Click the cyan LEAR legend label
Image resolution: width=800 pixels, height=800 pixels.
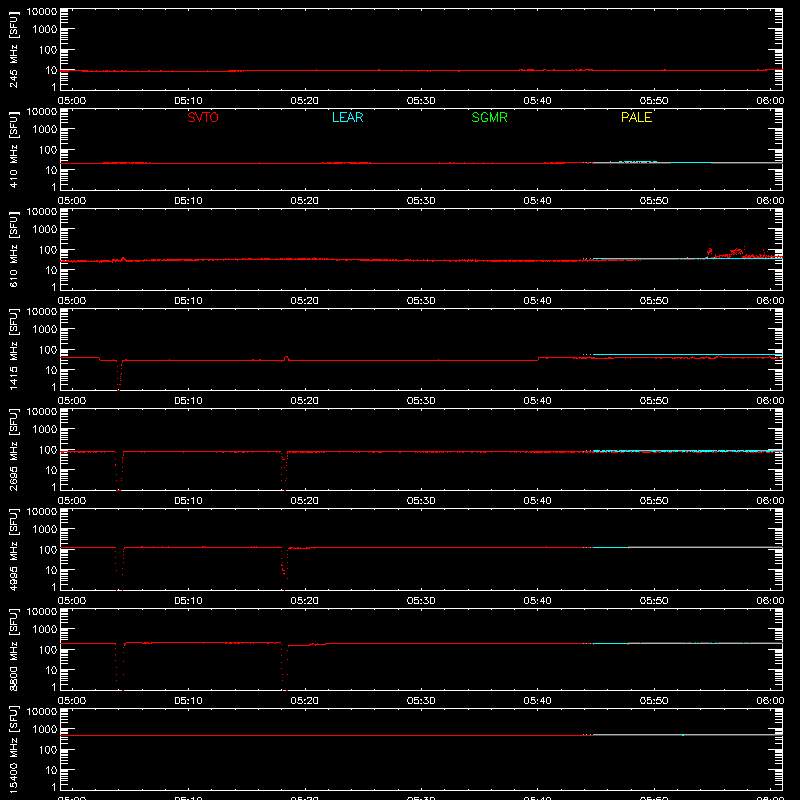coord(347,117)
